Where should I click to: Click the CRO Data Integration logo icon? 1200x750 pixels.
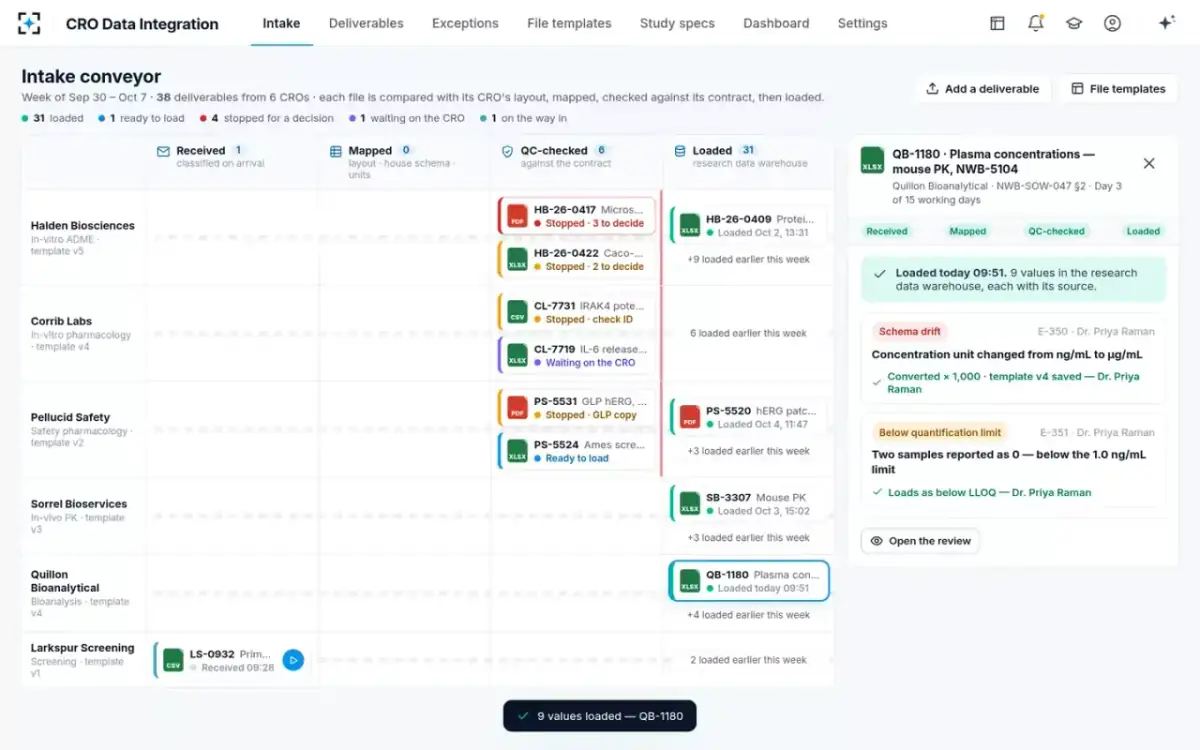(30, 23)
